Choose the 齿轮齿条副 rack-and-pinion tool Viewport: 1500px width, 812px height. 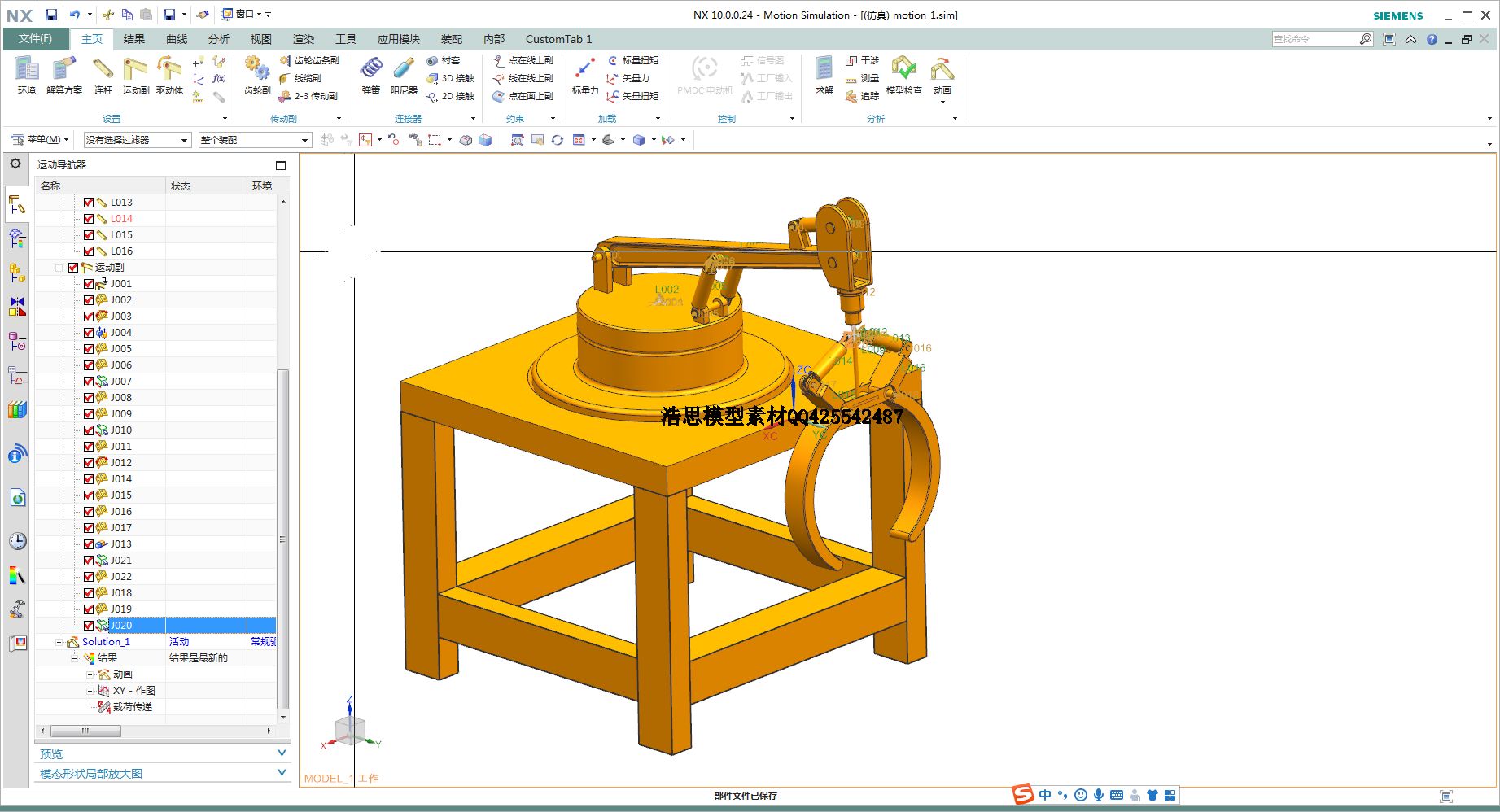(x=309, y=60)
